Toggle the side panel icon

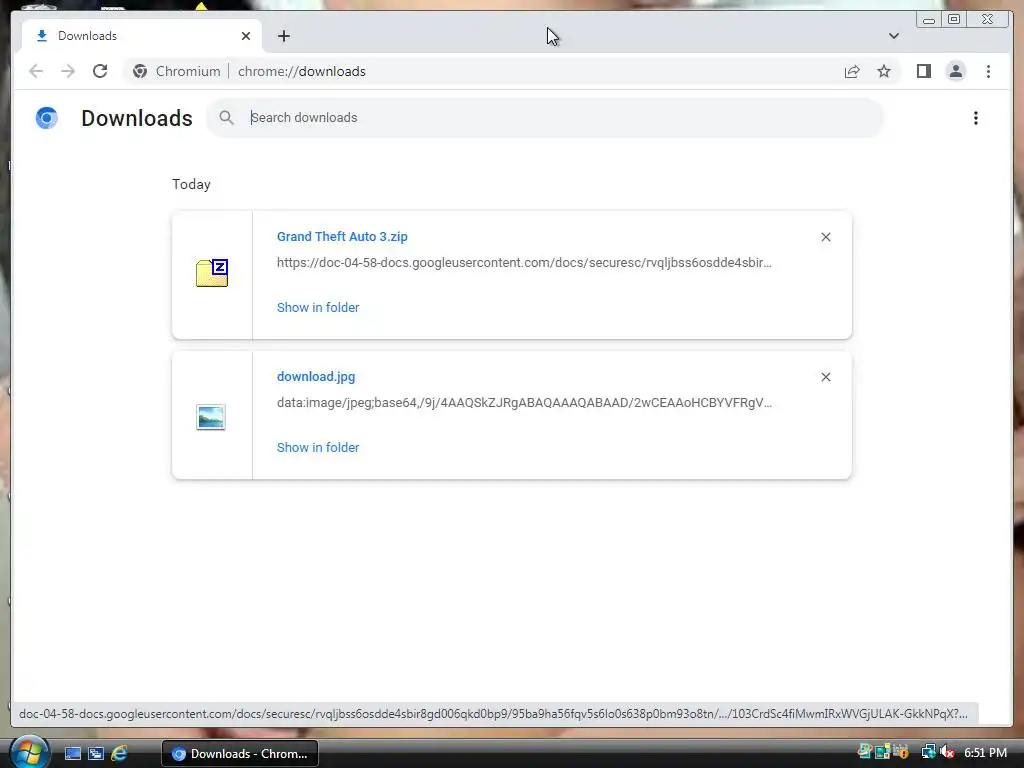[x=923, y=71]
